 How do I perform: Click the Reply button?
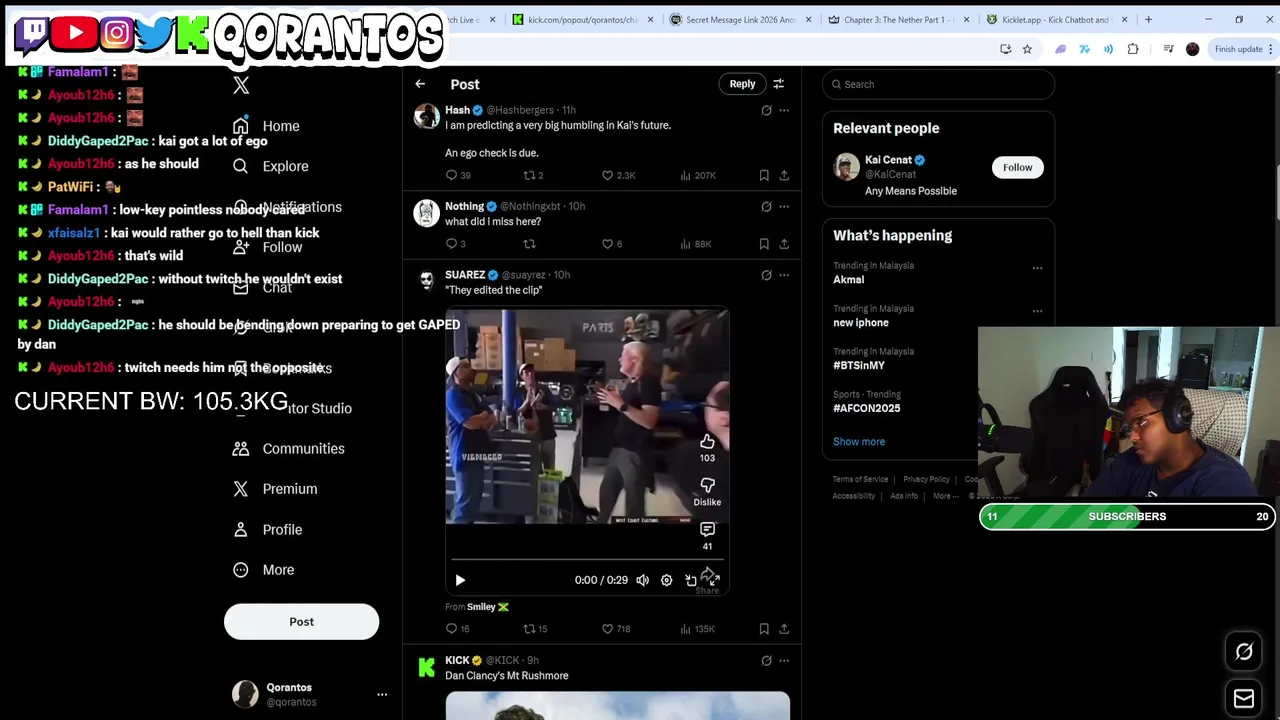pos(742,84)
